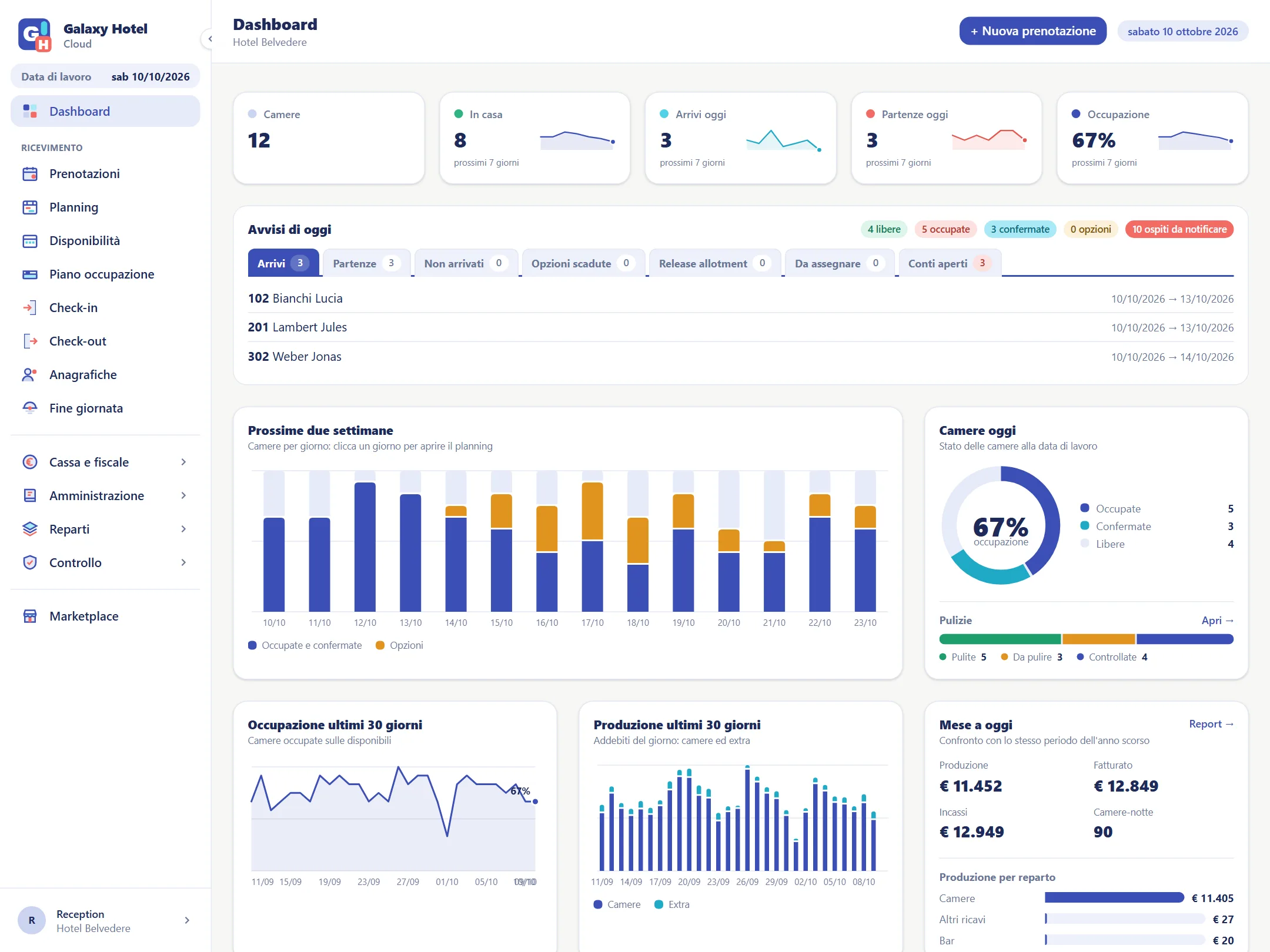Collapse the sidebar with the chevron
Image resolution: width=1270 pixels, height=952 pixels.
209,39
